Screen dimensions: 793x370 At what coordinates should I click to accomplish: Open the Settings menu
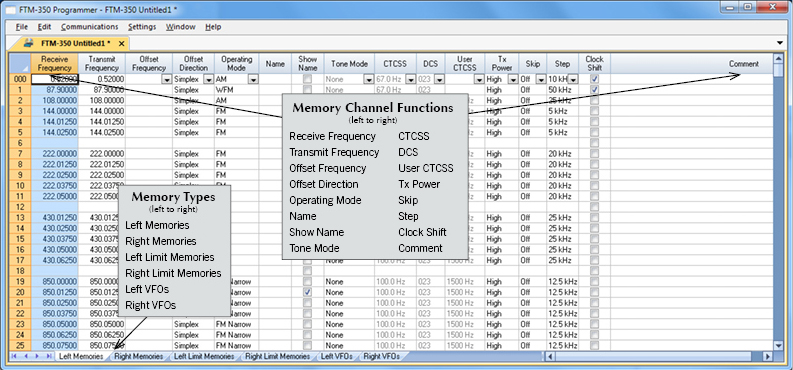(142, 27)
